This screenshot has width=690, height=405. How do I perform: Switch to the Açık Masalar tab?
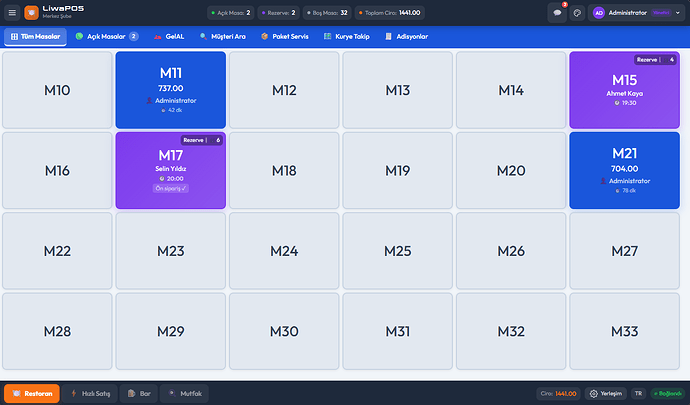point(107,36)
